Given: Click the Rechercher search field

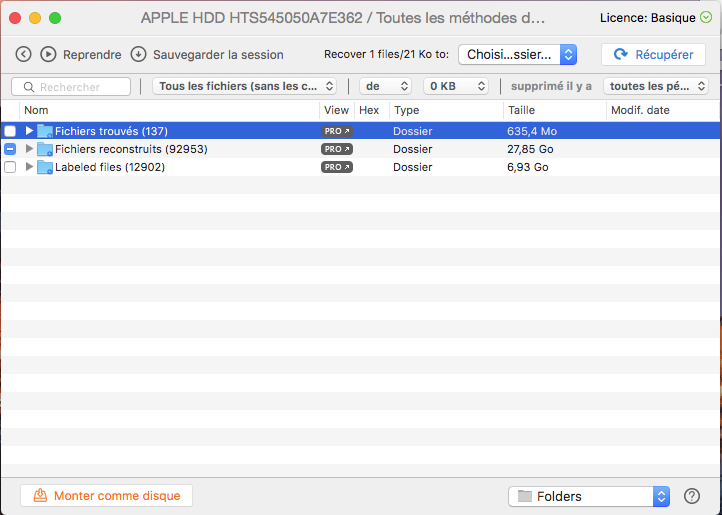Looking at the screenshot, I should tap(71, 87).
